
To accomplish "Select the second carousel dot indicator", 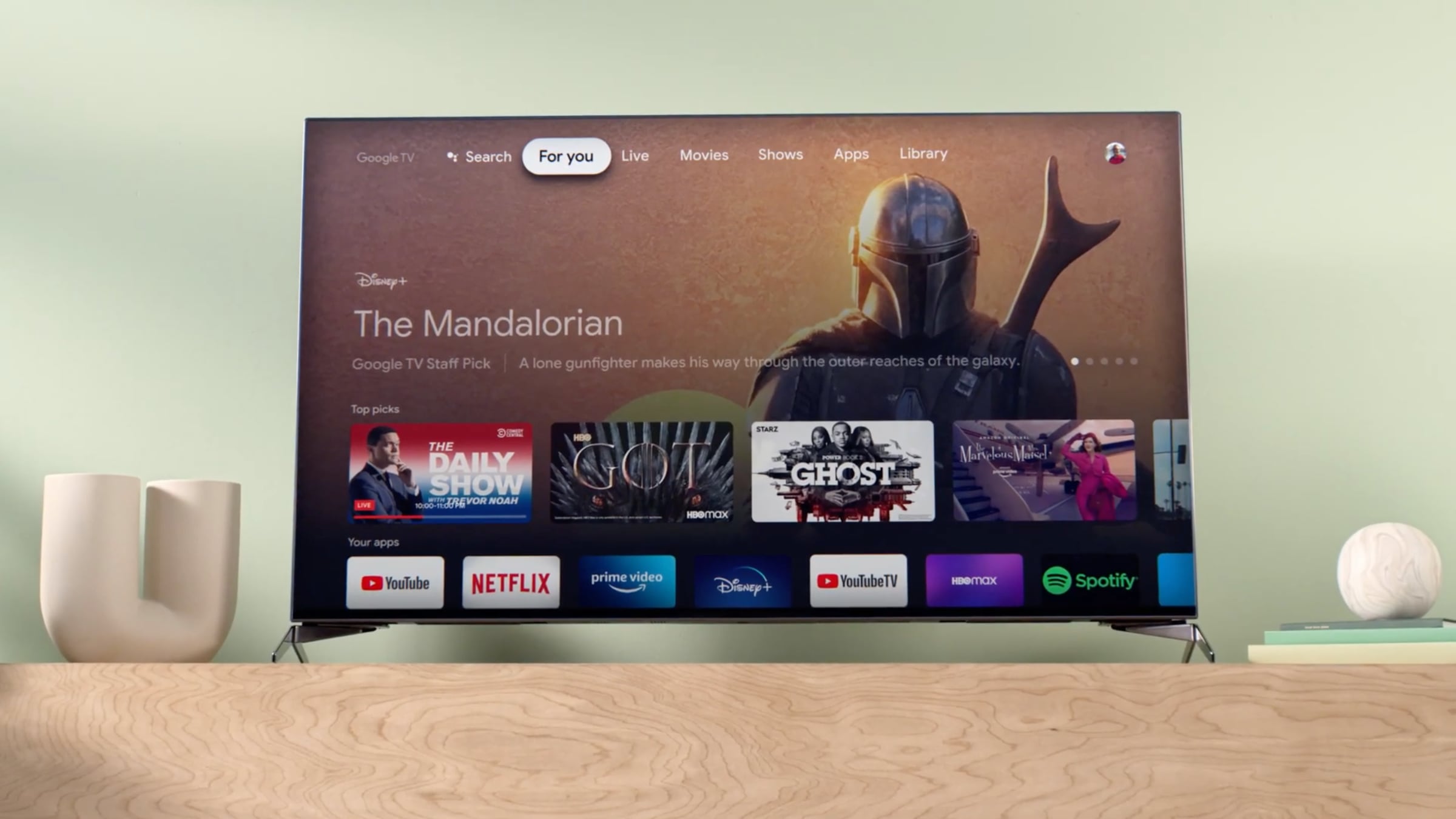I will pos(1090,361).
